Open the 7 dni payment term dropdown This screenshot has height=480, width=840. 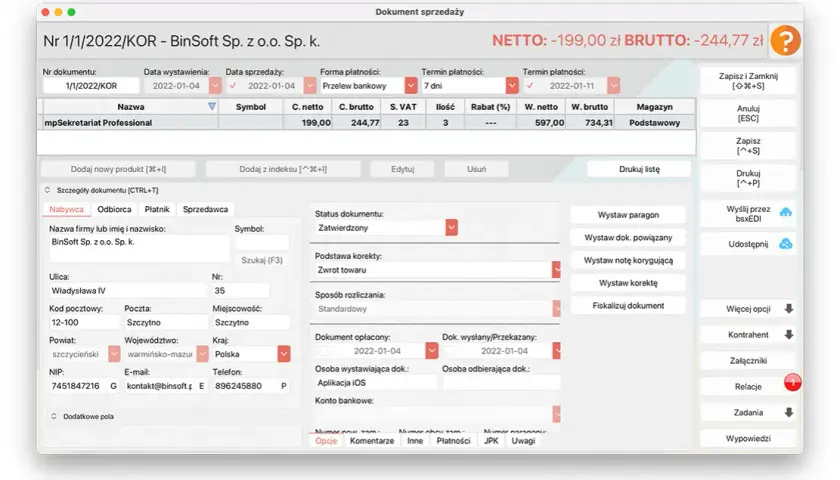tap(512, 86)
